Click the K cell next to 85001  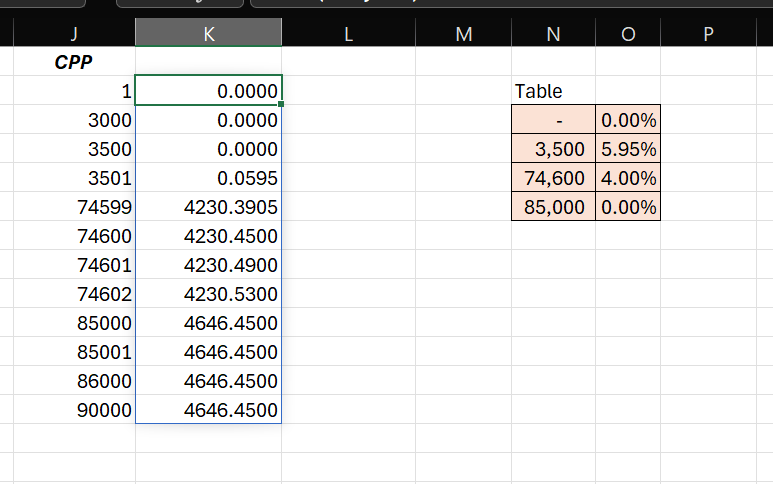209,352
